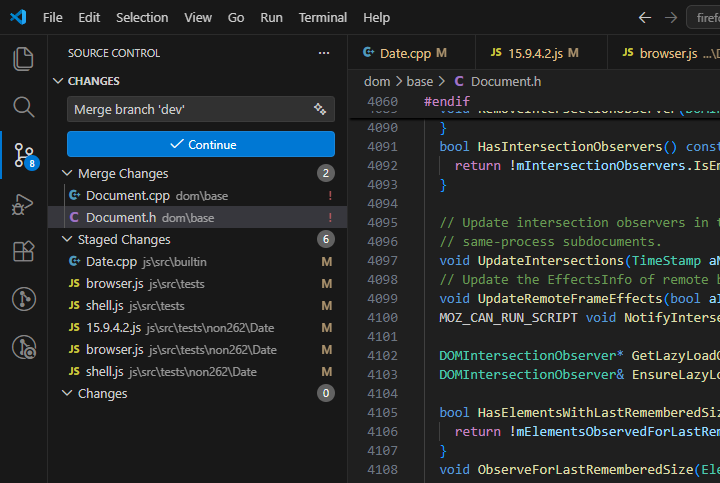The height and width of the screenshot is (483, 720).
Task: Expand the Changes group with 0 items
Action: coord(197,393)
